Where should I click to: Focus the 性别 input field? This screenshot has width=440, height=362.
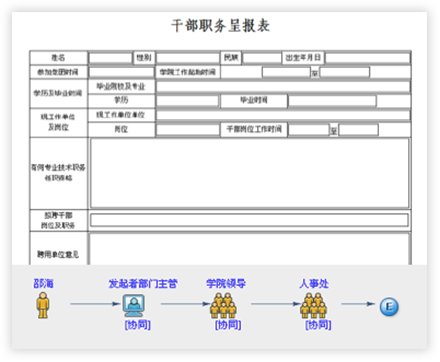[x=188, y=58]
